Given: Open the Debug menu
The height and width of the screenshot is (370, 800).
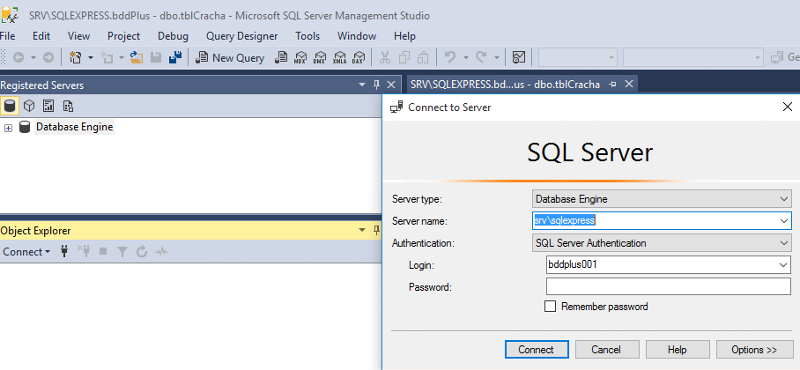Looking at the screenshot, I should tap(173, 36).
